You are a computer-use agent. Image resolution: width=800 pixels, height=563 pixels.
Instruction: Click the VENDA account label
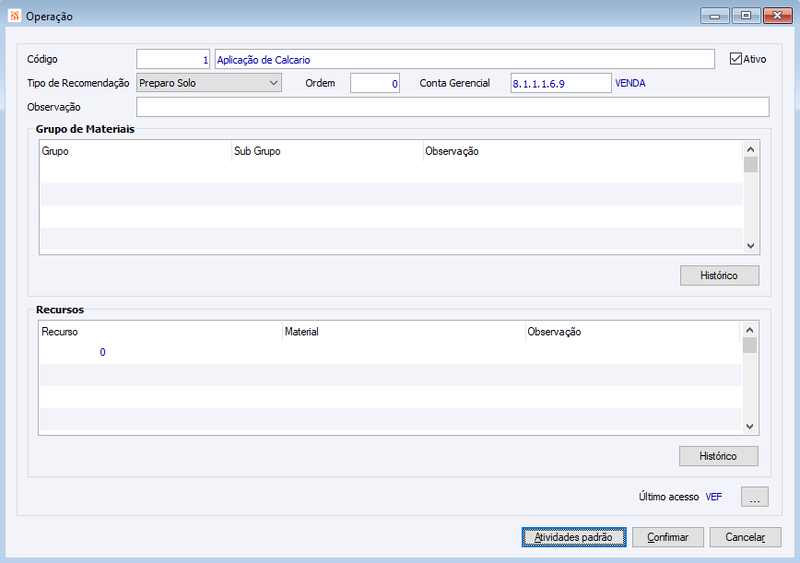coord(630,83)
